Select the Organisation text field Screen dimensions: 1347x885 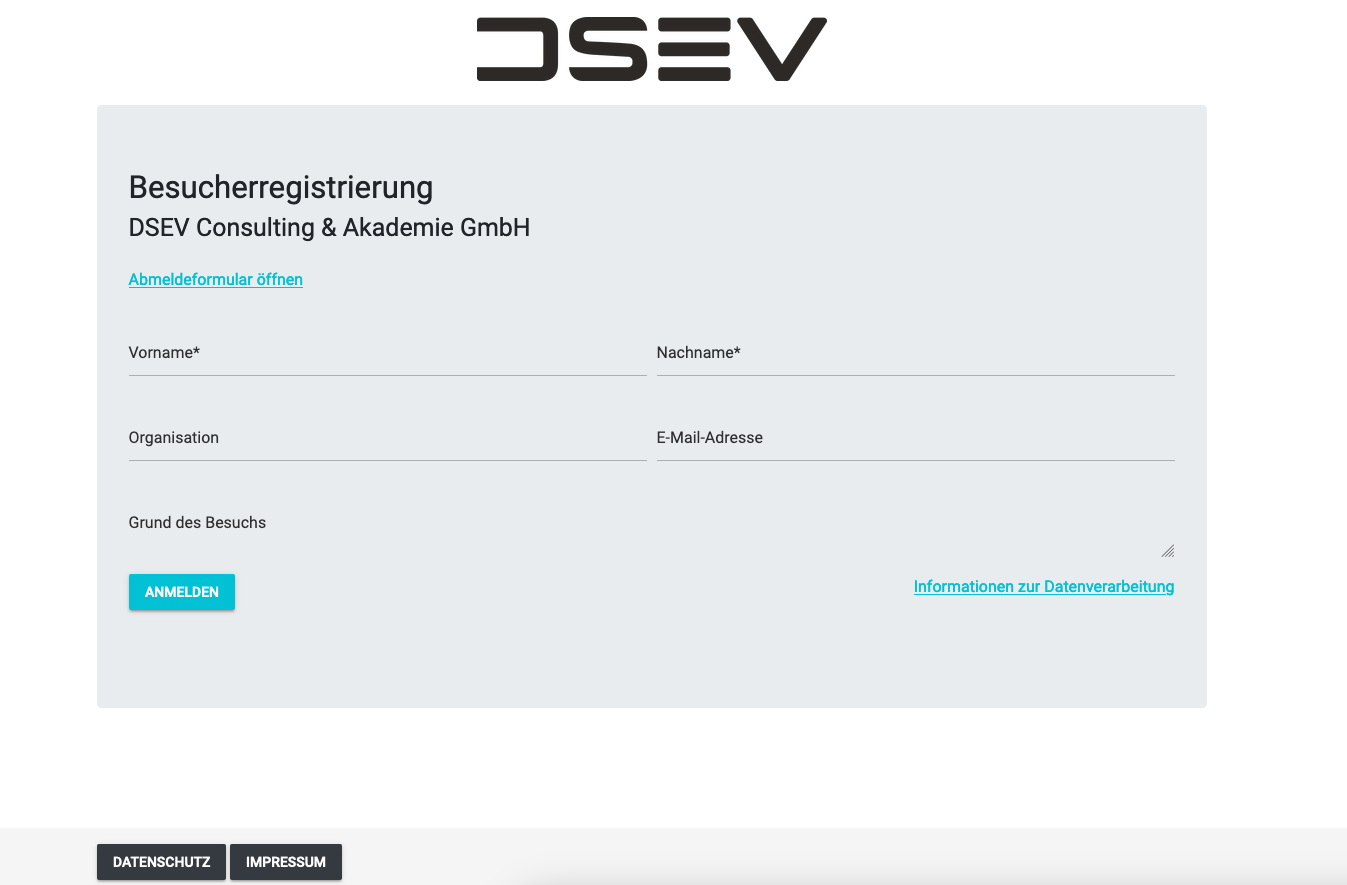point(388,438)
